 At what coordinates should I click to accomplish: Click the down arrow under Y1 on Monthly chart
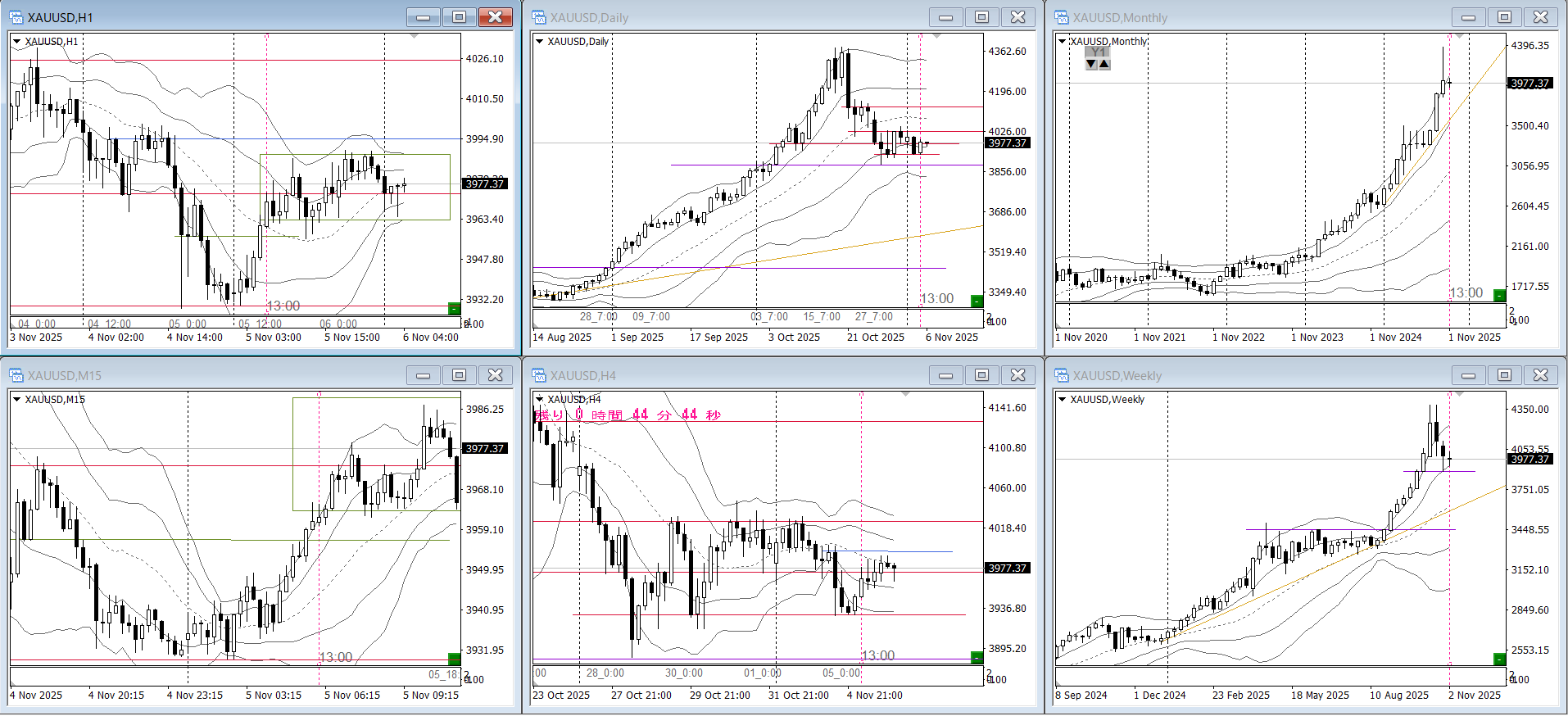(x=1091, y=64)
